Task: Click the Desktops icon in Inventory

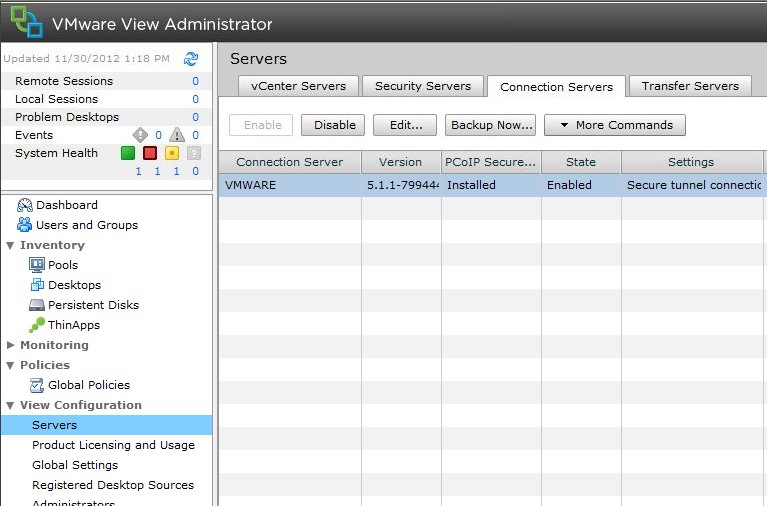Action: click(x=37, y=284)
